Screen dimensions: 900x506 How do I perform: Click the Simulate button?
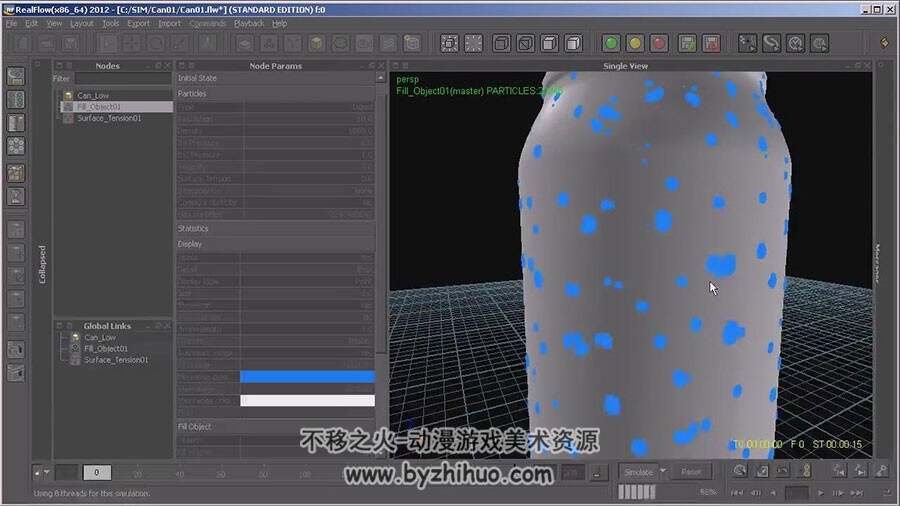pyautogui.click(x=638, y=472)
